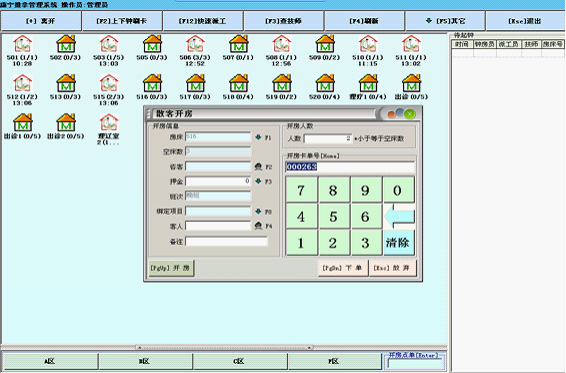Open room dropdown arrow beside F1
The height and width of the screenshot is (373, 566).
point(258,137)
